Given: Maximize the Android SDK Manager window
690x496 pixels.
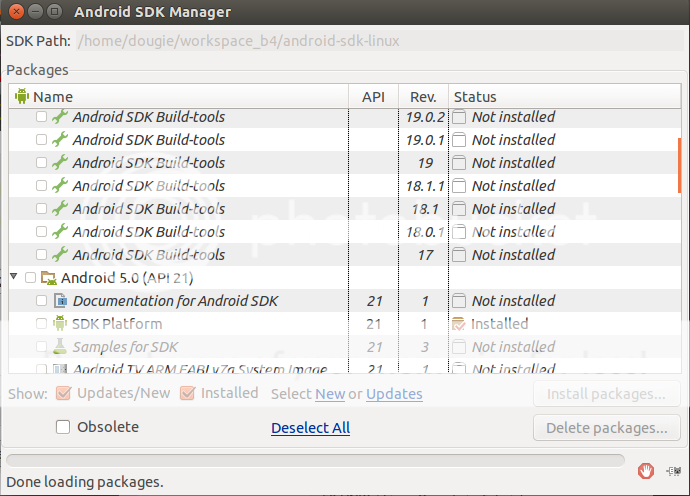Looking at the screenshot, I should tap(54, 11).
